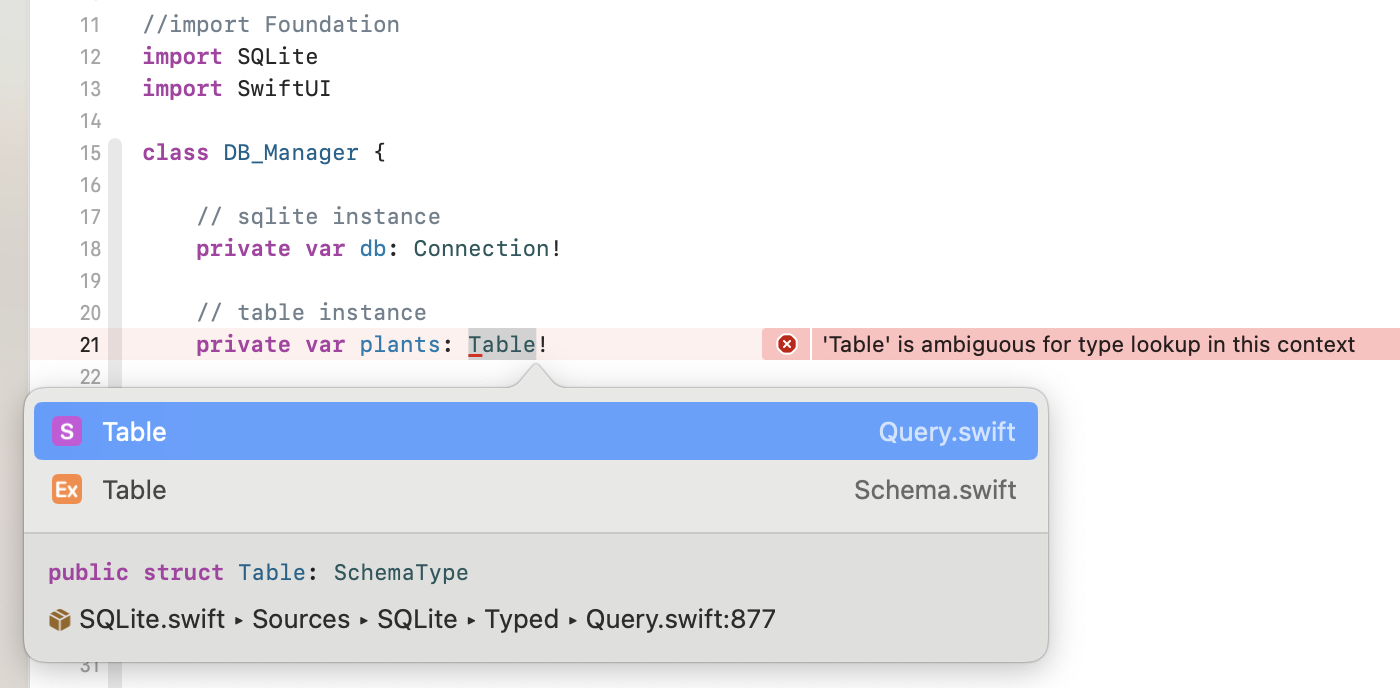Click 'Connection' type on line 18
Image resolution: width=1400 pixels, height=688 pixels.
coord(481,248)
